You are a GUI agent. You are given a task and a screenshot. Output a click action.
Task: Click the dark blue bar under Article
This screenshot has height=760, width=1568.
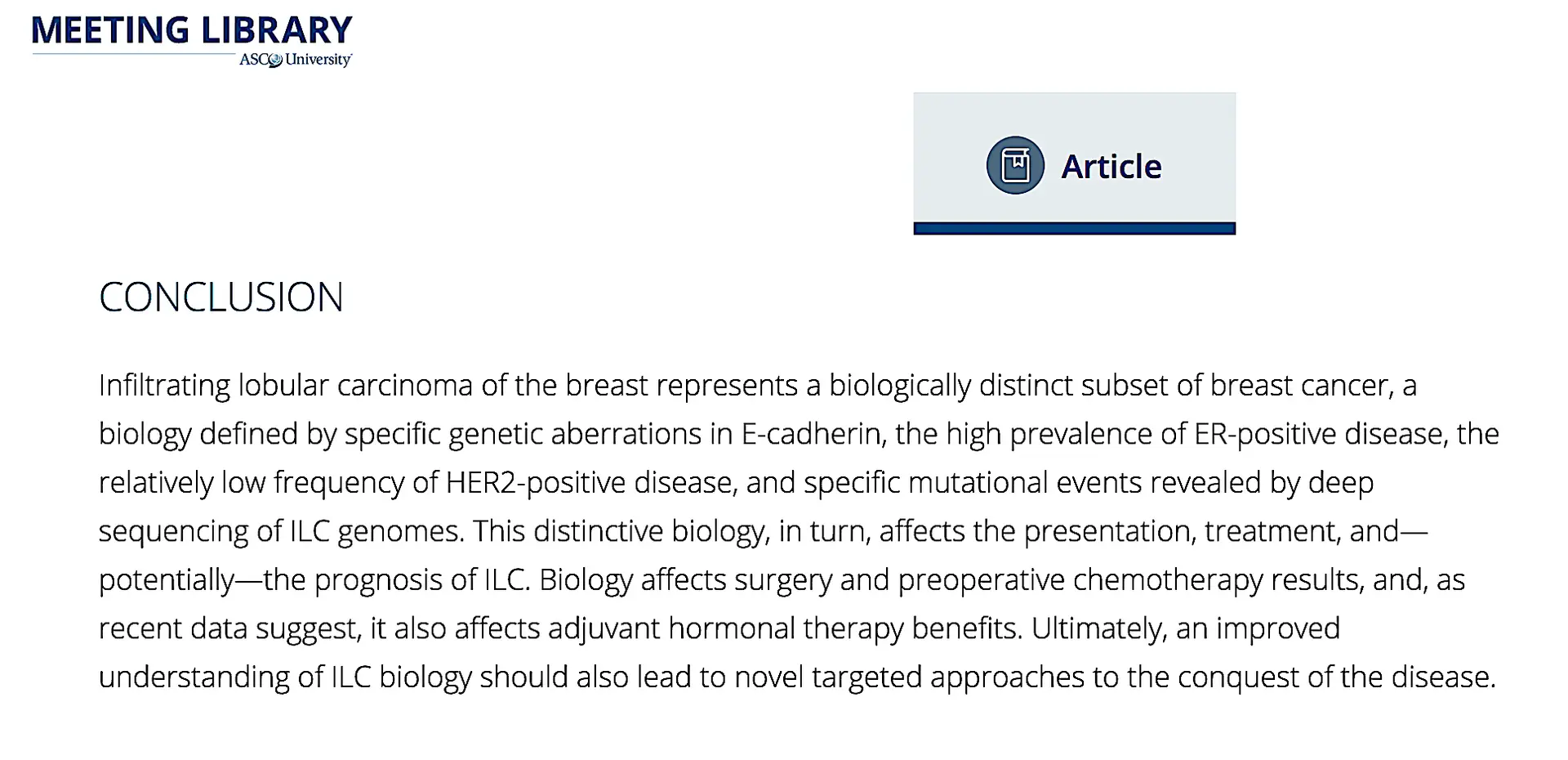tap(1074, 229)
